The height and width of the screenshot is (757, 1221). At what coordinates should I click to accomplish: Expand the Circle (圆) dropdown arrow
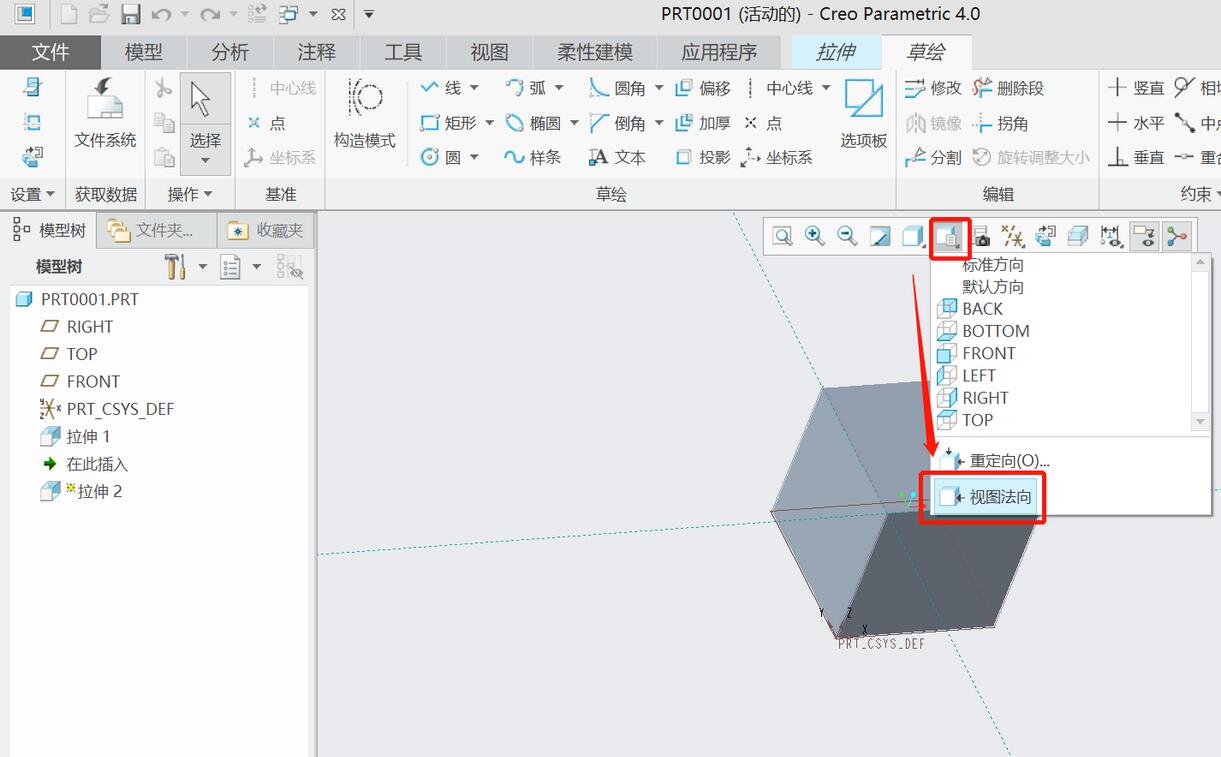click(x=474, y=157)
